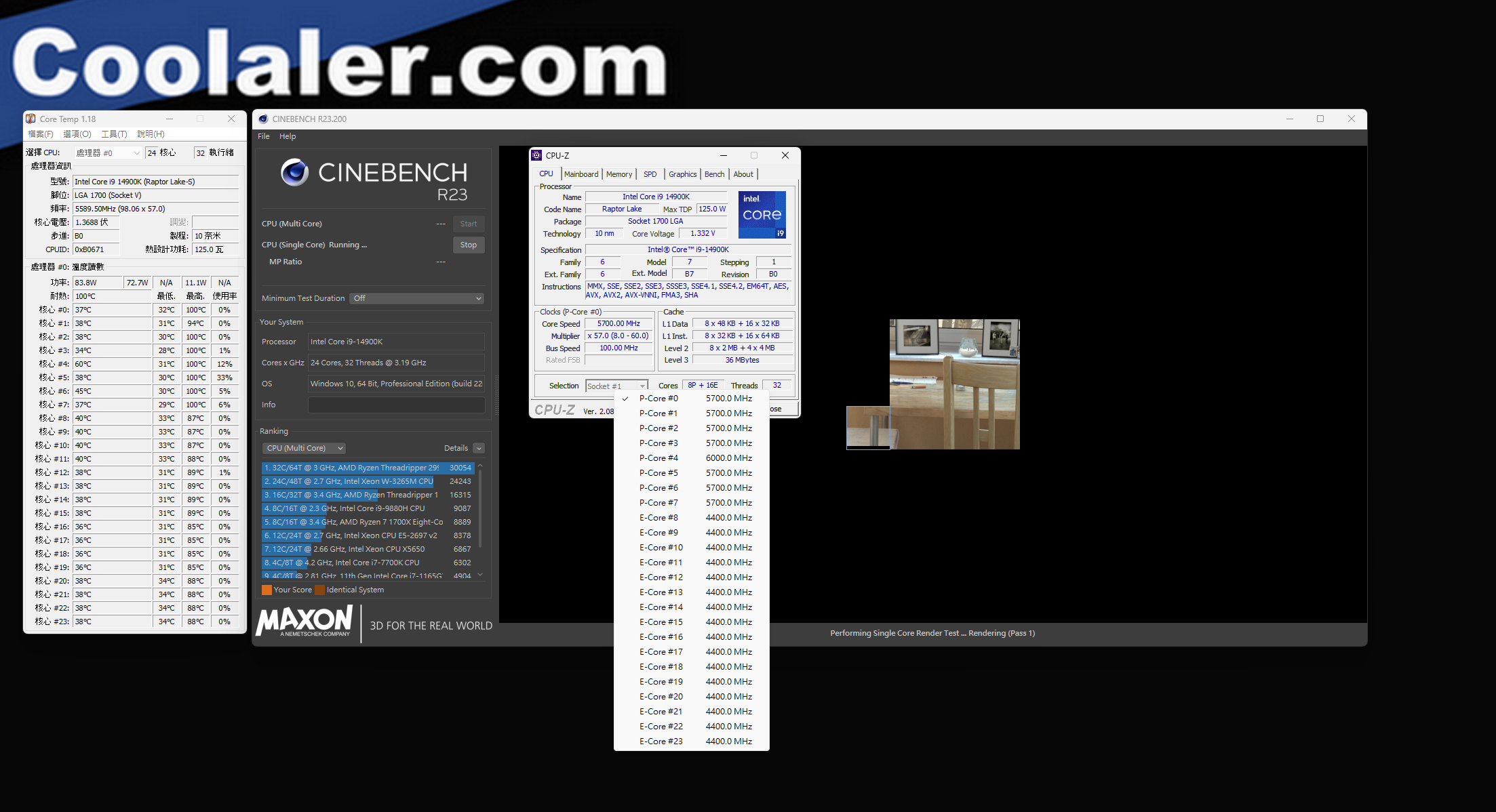The image size is (1496, 812).
Task: Open the Minimum Test Duration dropdown
Action: pos(417,298)
